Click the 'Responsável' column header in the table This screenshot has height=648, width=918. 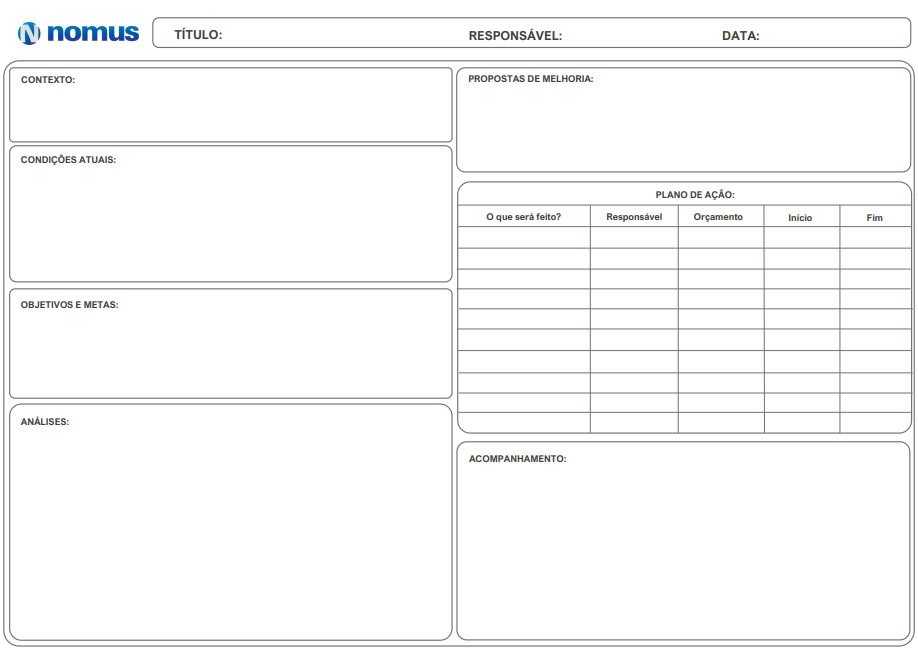pyautogui.click(x=634, y=217)
